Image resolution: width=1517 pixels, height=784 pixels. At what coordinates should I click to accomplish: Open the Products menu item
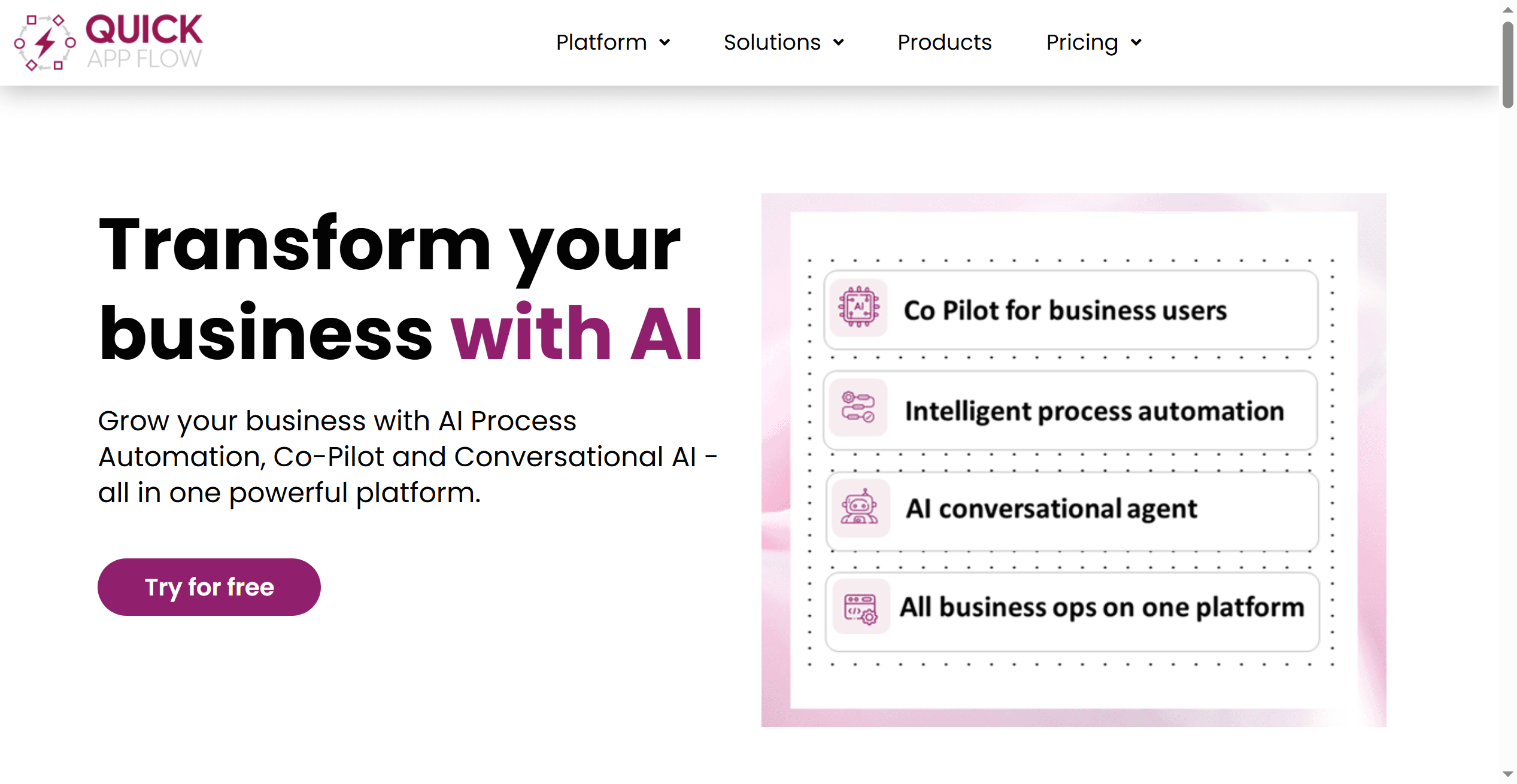[944, 42]
